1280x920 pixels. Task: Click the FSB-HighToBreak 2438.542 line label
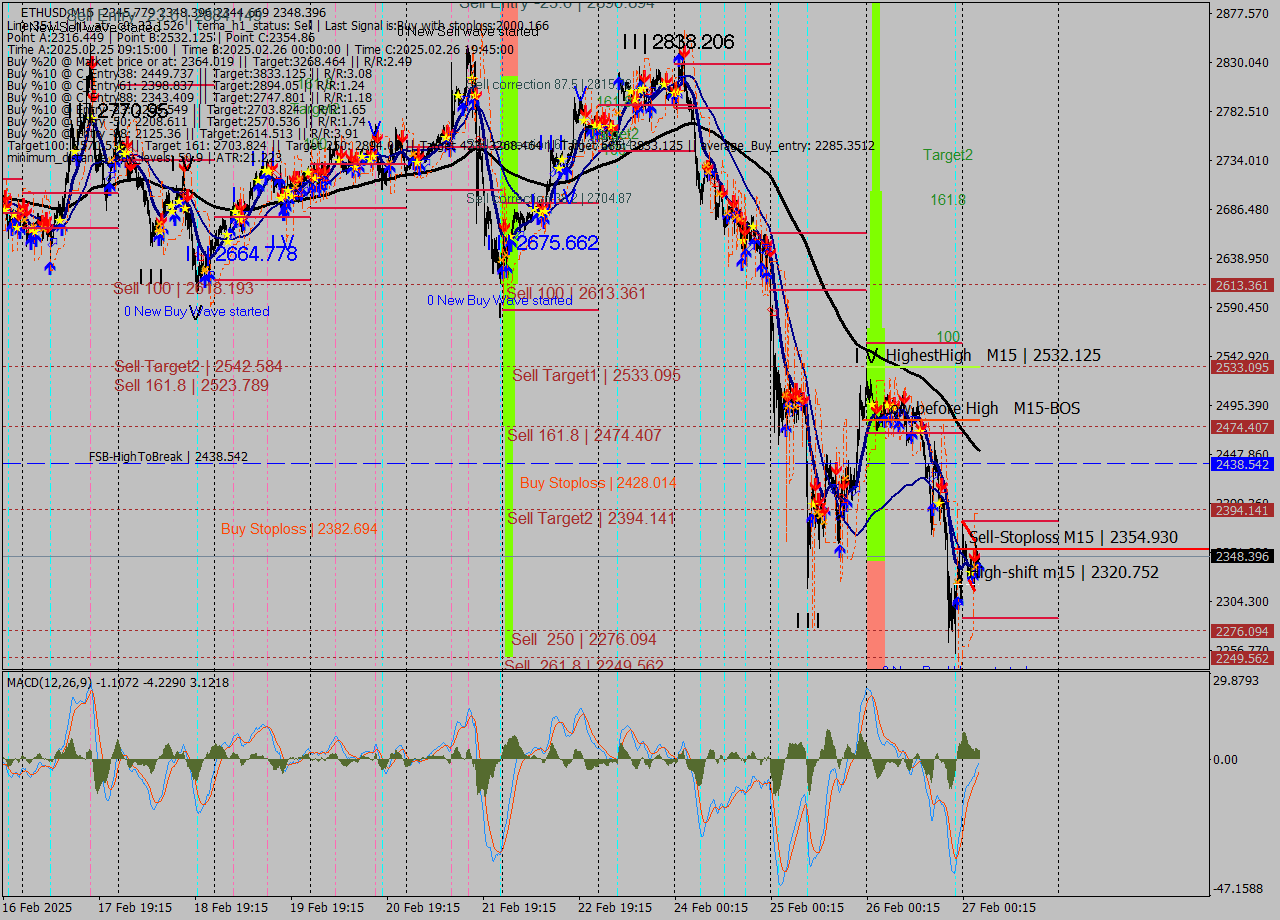coord(168,457)
